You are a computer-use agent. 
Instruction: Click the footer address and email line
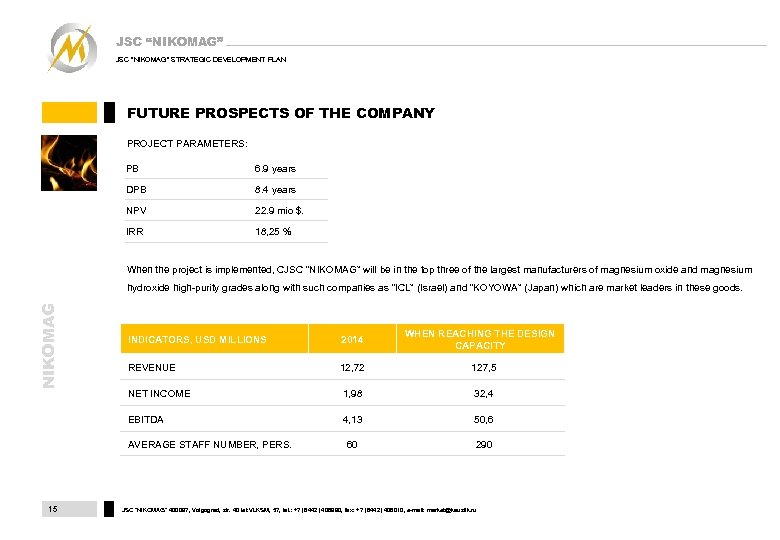(299, 510)
